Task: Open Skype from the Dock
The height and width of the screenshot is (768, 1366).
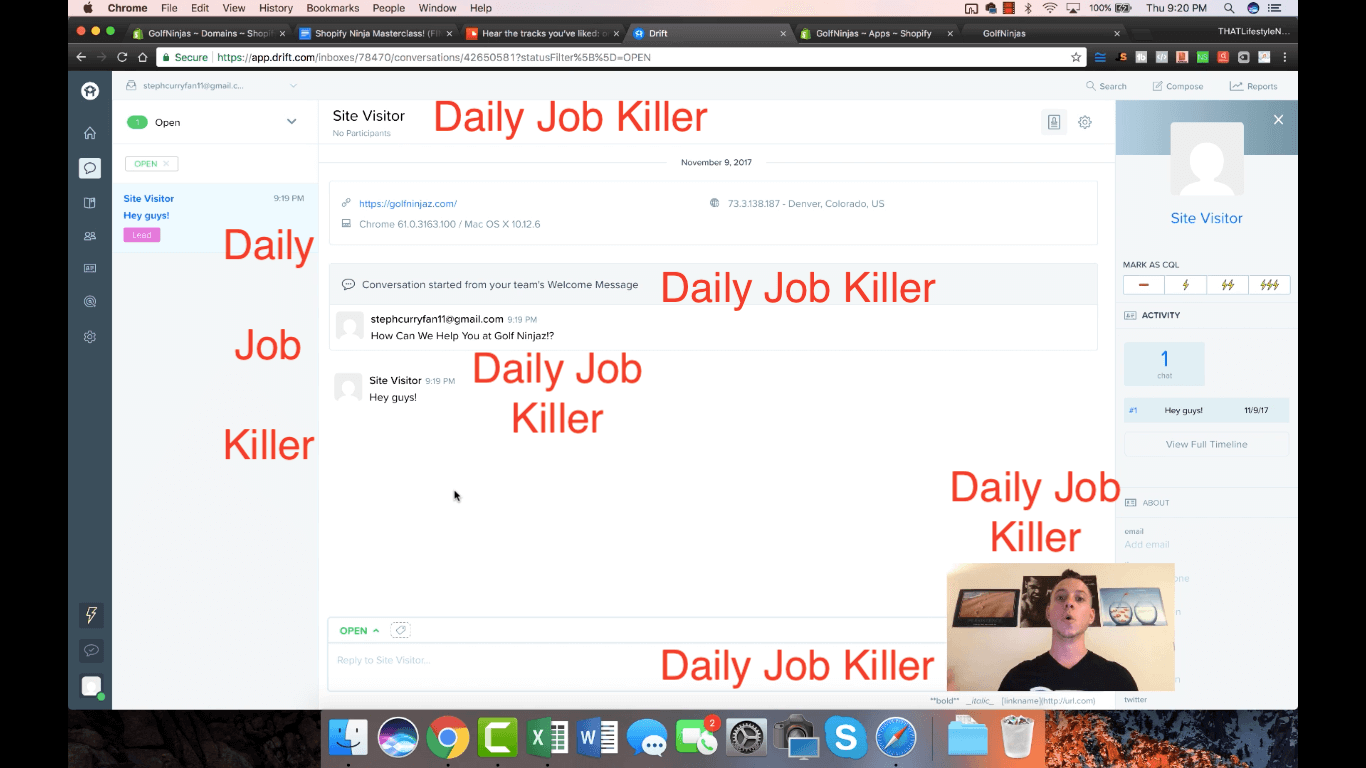Action: 846,739
